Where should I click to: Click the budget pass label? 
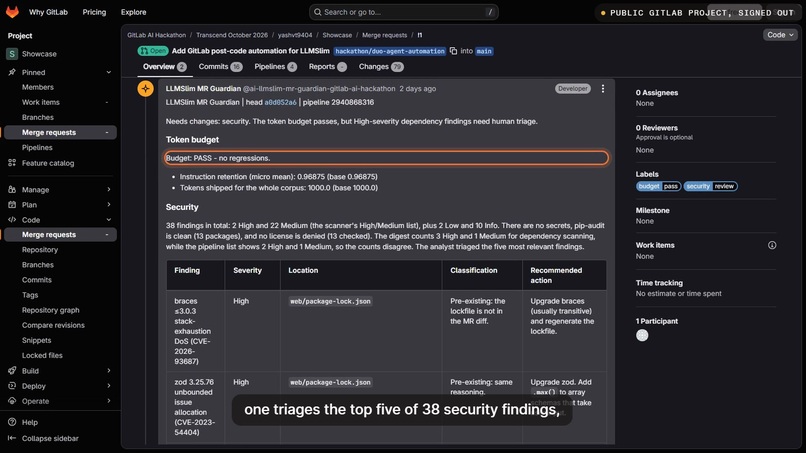658,186
